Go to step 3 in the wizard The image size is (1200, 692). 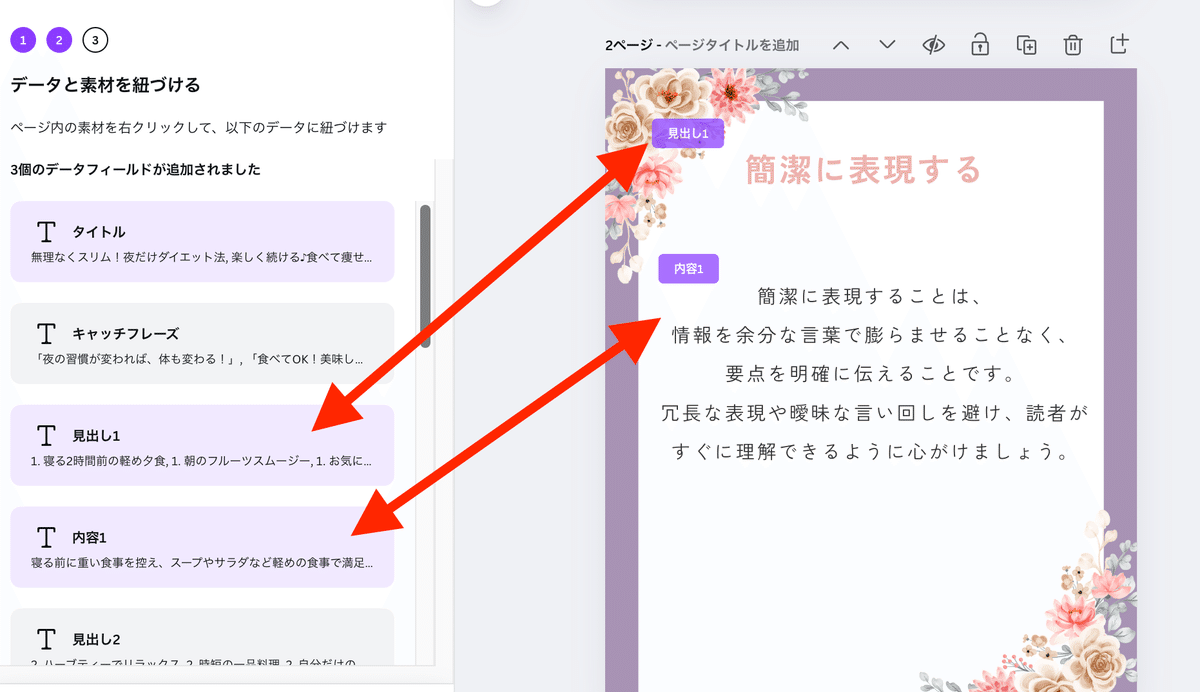(95, 40)
